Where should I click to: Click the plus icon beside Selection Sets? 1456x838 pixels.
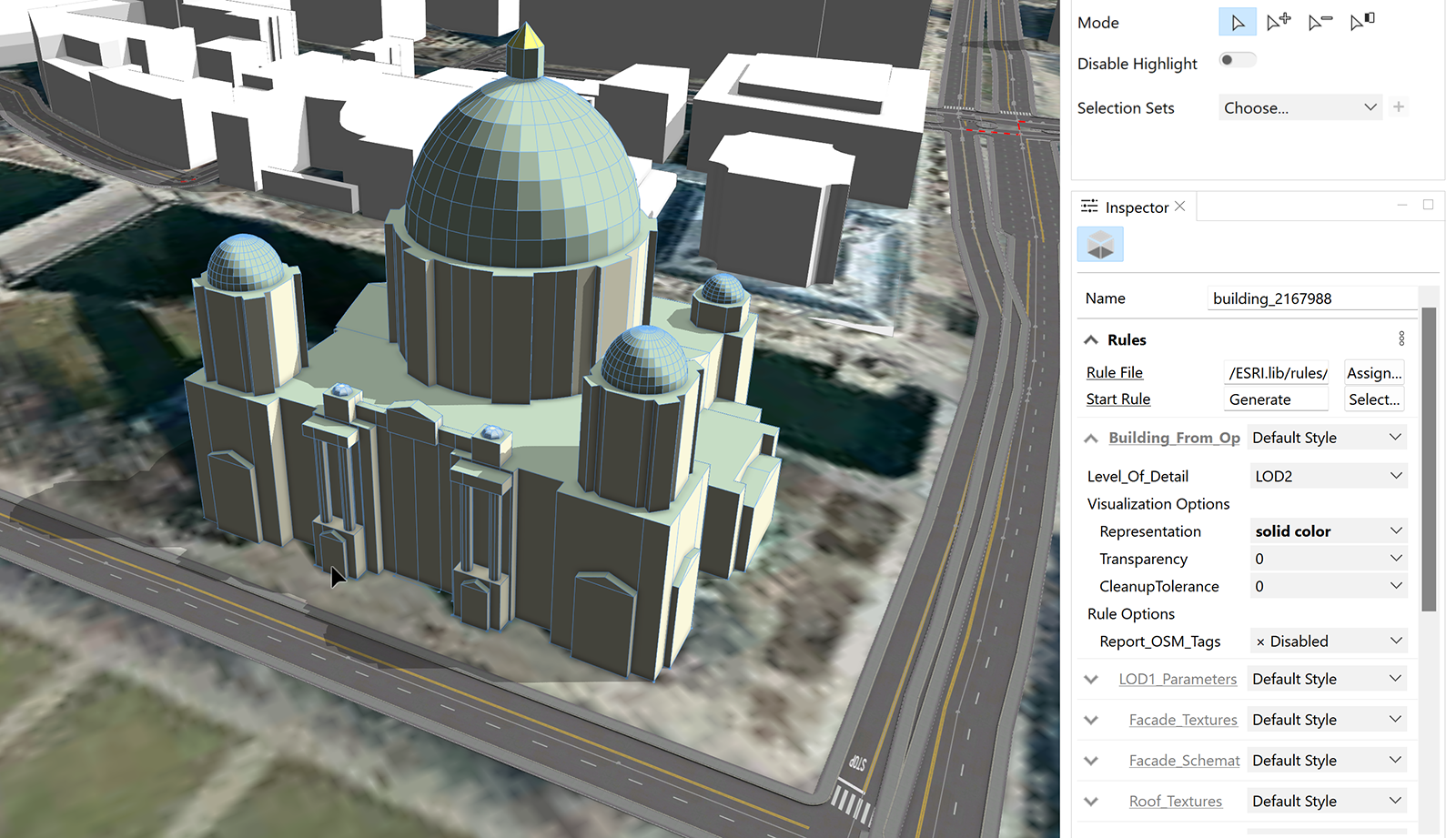pyautogui.click(x=1399, y=107)
